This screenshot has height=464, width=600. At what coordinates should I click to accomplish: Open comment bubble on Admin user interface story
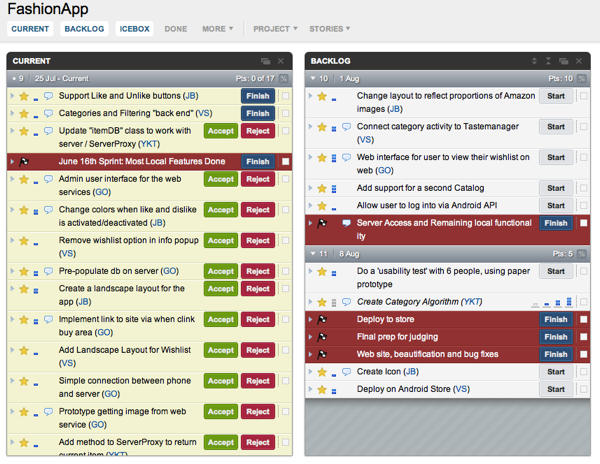[48, 179]
